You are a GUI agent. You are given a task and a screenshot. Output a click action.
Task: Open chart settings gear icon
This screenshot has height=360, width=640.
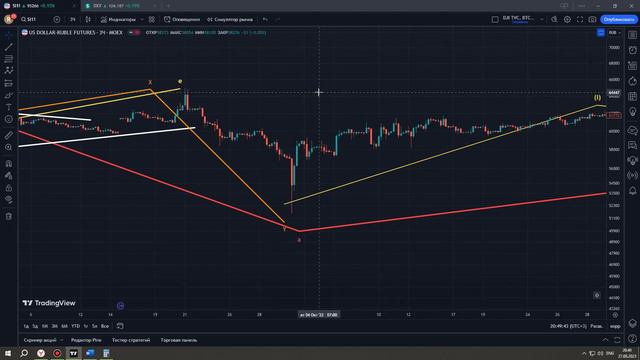pyautogui.click(x=567, y=19)
